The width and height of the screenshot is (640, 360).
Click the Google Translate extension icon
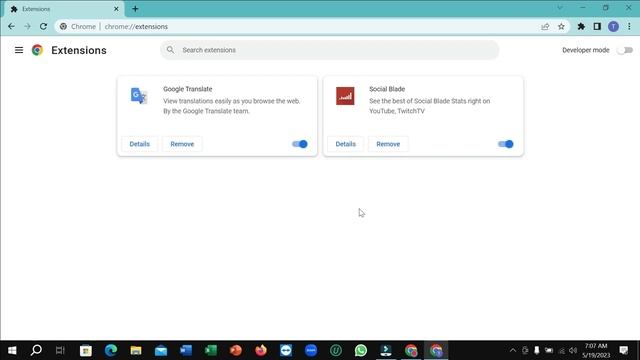tap(139, 96)
